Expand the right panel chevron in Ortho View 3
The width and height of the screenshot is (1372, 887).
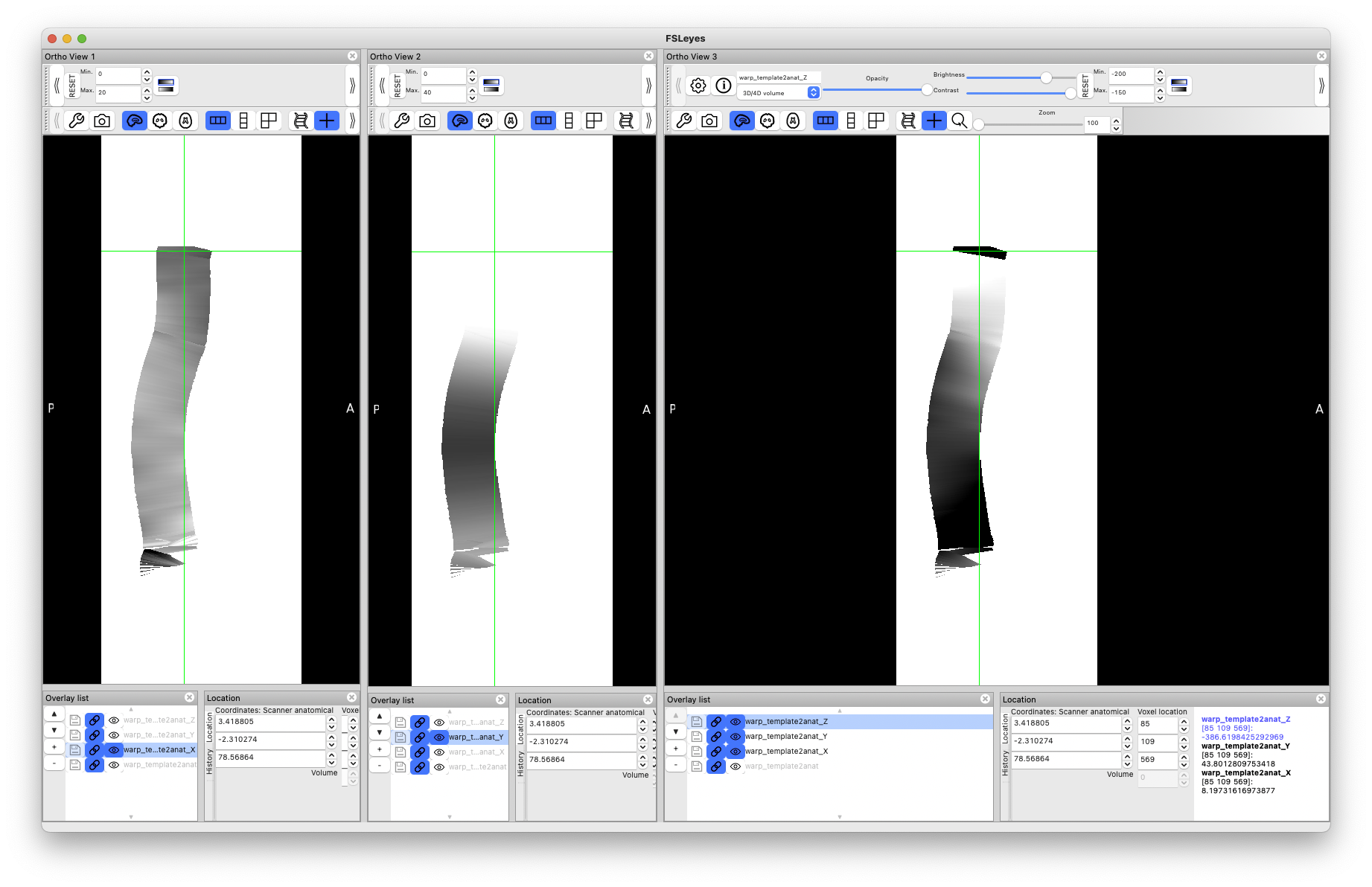1323,85
